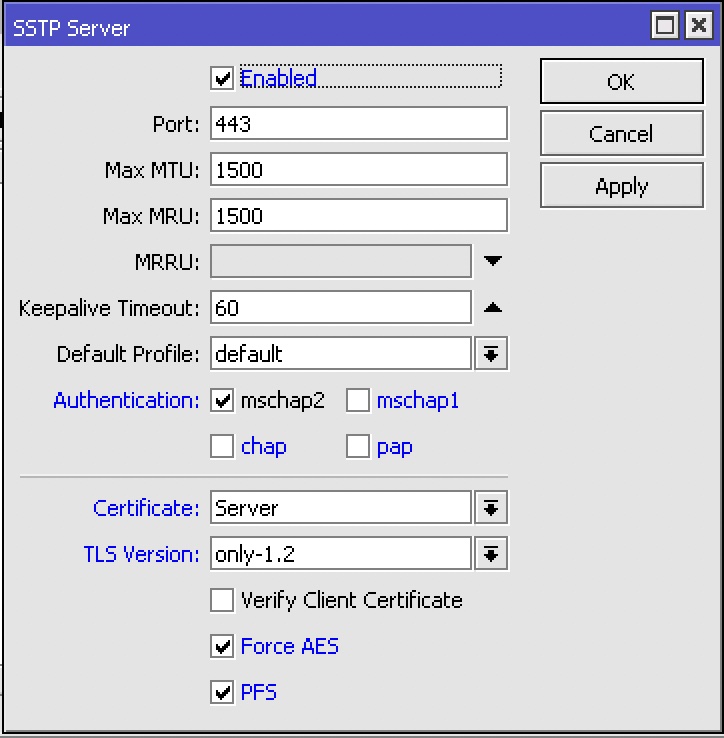Enable chap authentication checkbox
Viewport: 724px width, 738px height.
click(222, 447)
